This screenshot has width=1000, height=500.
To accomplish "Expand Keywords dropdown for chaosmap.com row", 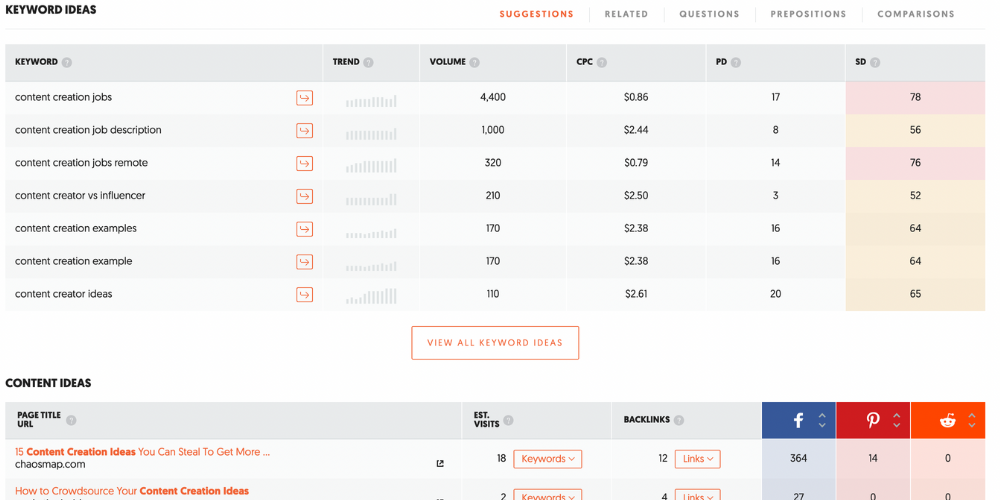I will tap(548, 459).
